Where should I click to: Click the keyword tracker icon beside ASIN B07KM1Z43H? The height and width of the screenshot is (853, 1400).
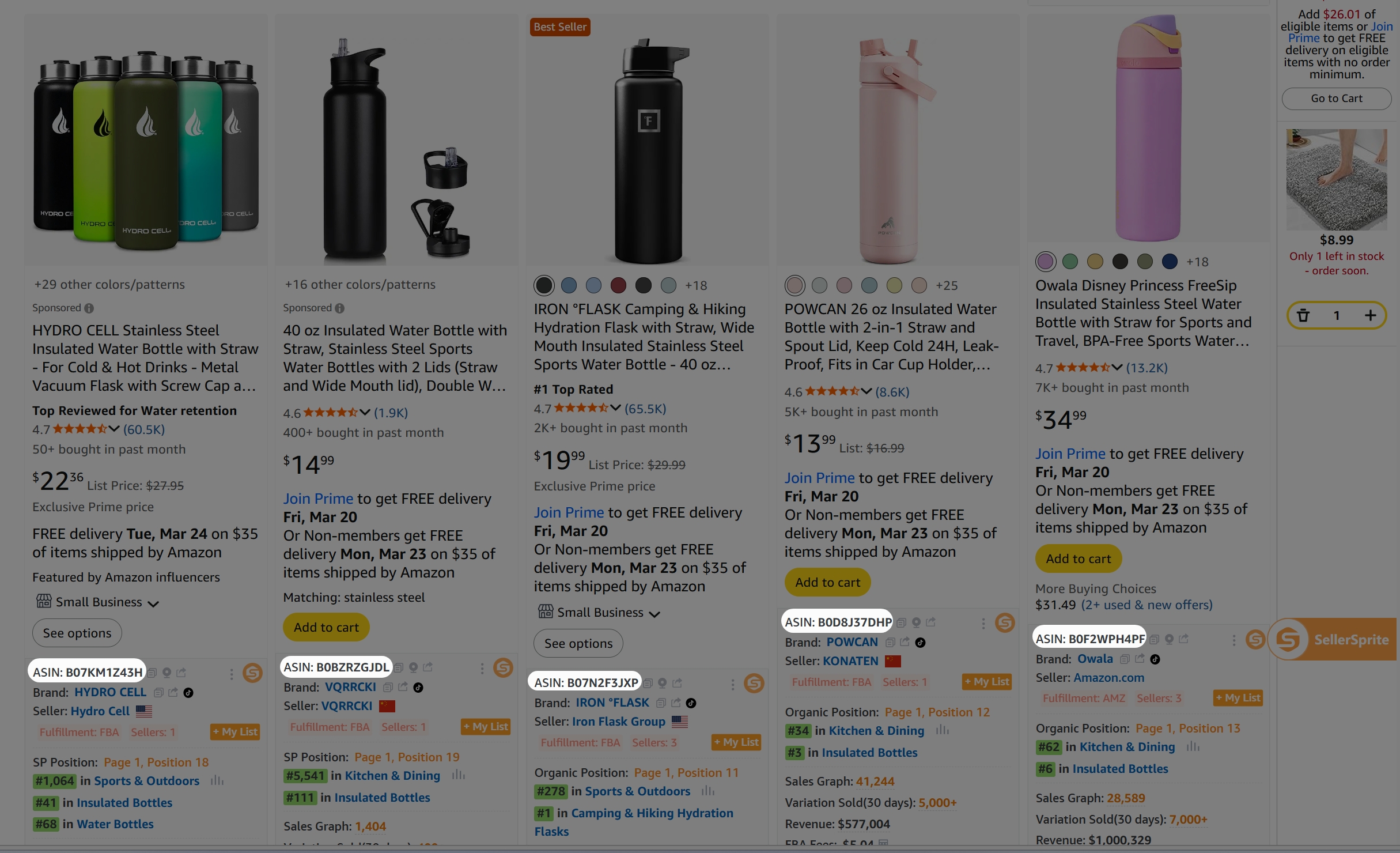(x=167, y=672)
